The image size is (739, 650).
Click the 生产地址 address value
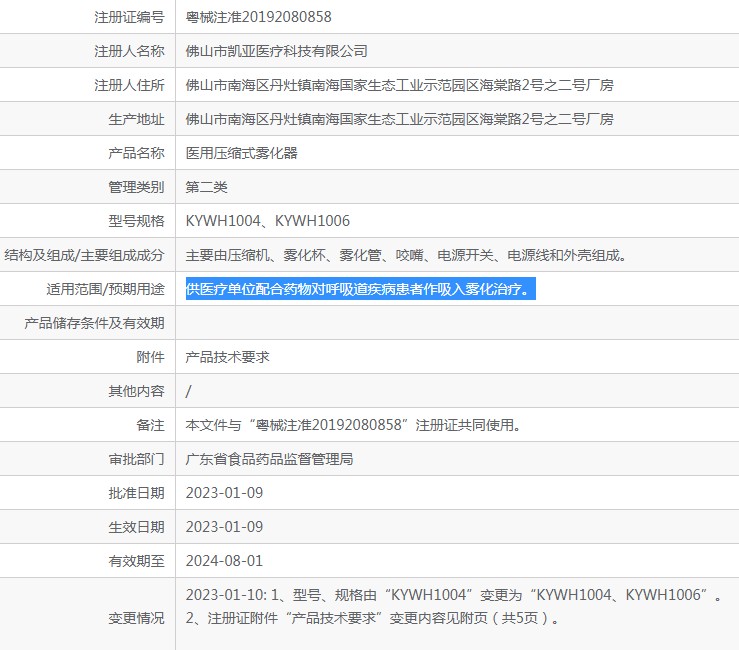pos(399,119)
